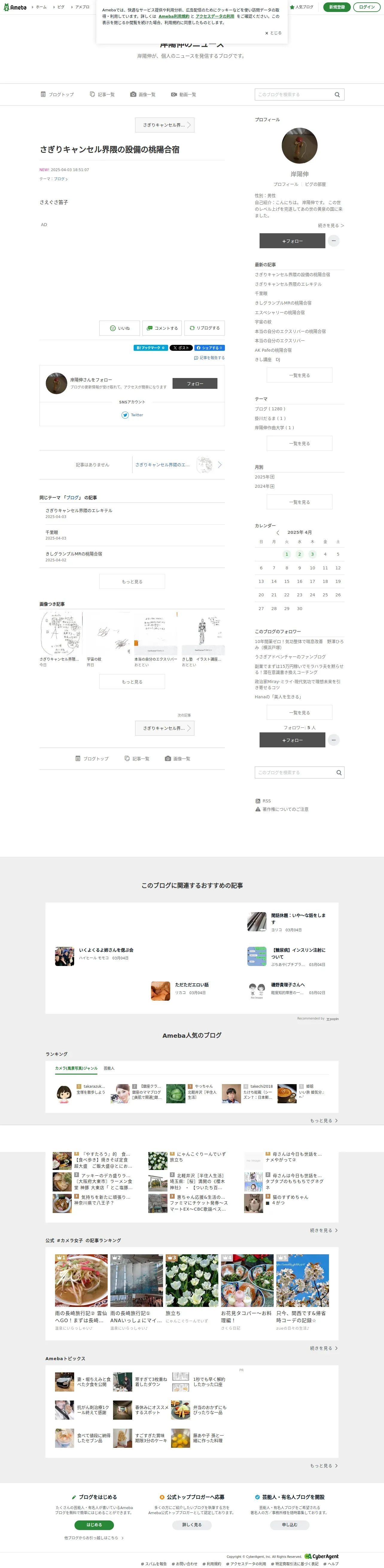The width and height of the screenshot is (384, 1568).
Task: Open ブログトップ in the upper blog navigation
Action: 57,94
